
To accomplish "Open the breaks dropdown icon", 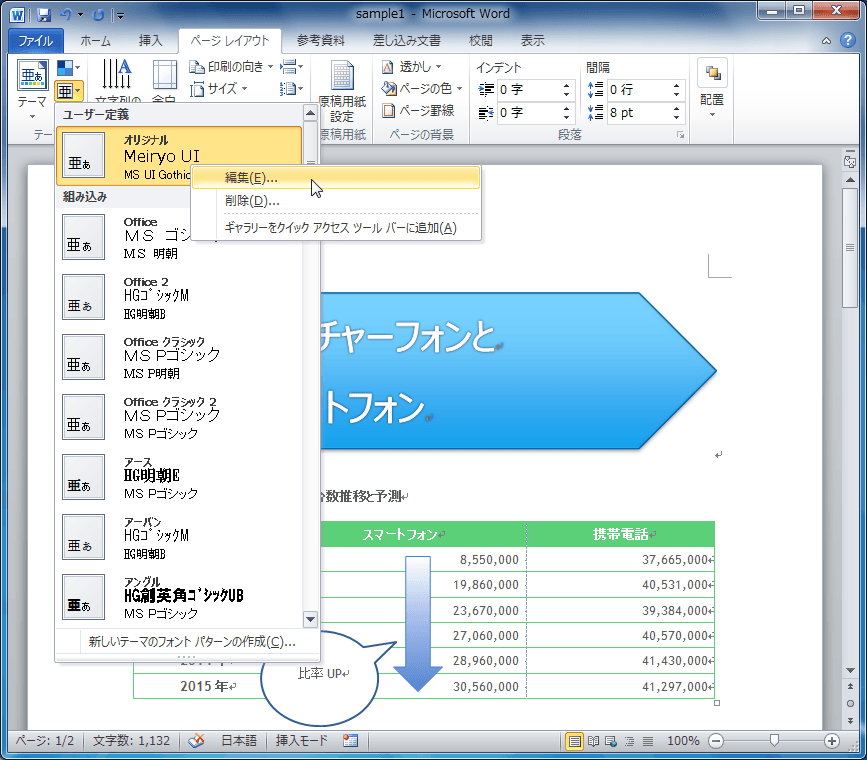I will pos(291,67).
